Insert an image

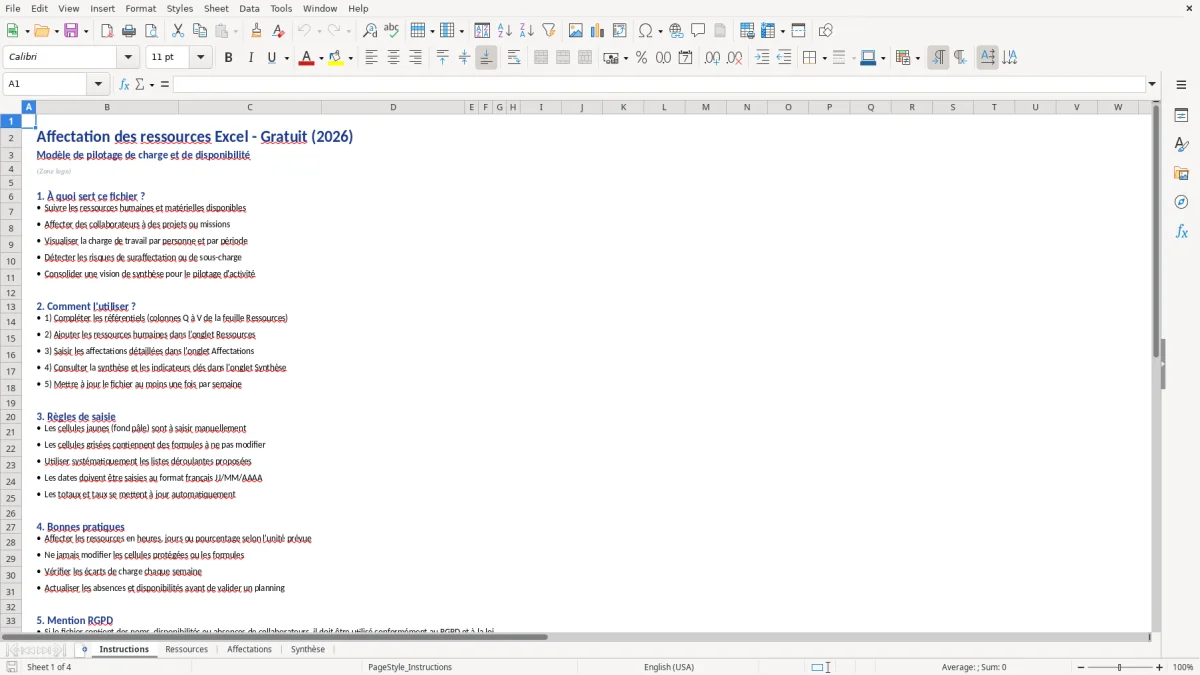(576, 31)
